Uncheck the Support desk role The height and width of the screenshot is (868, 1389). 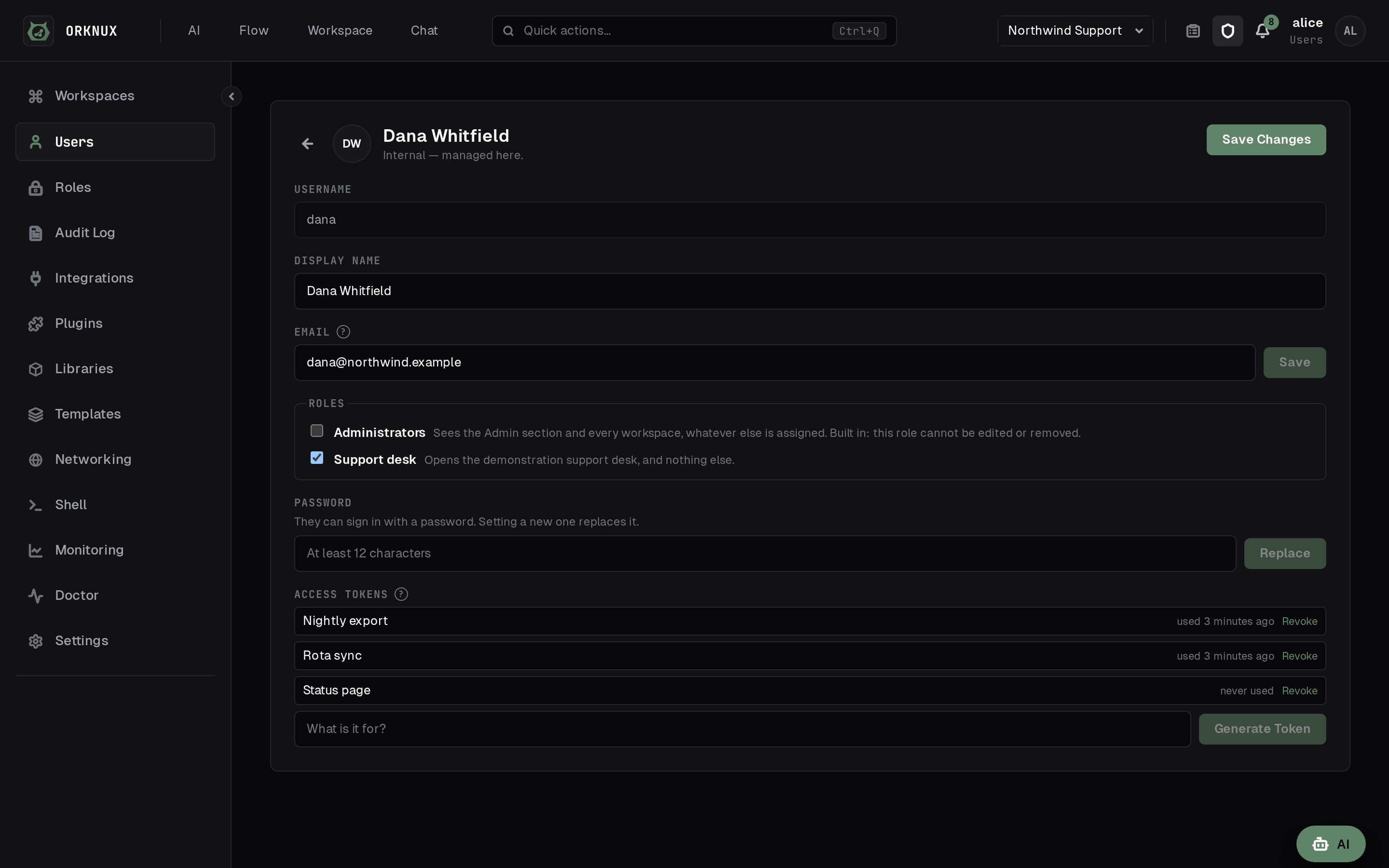317,458
